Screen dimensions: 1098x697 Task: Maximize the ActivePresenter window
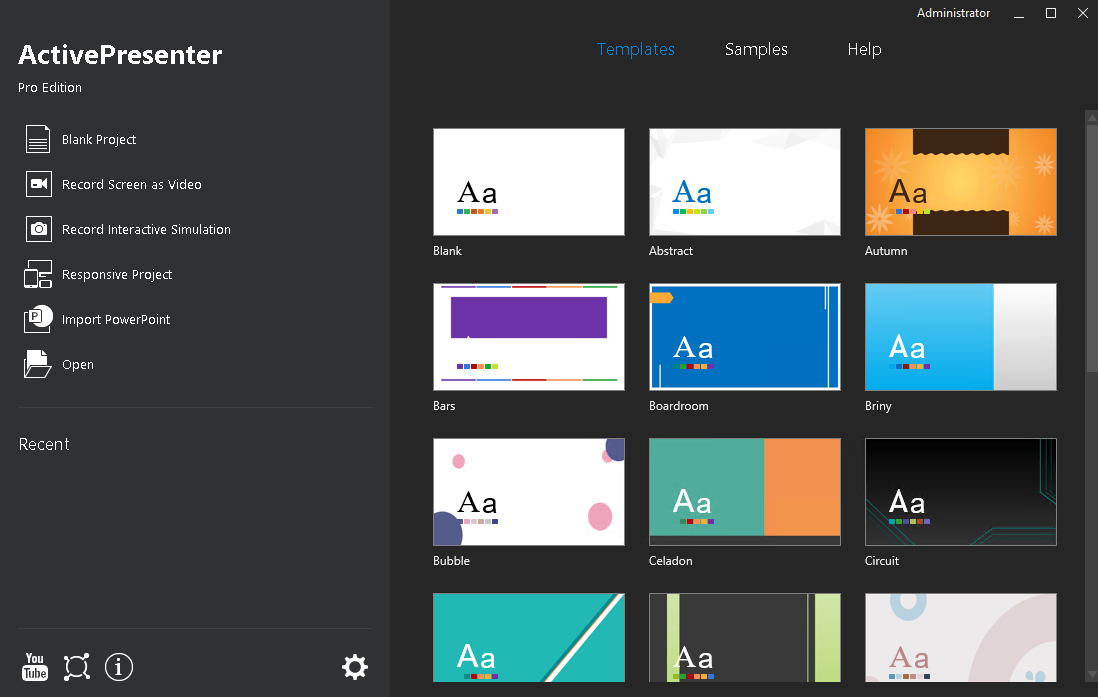[x=1050, y=13]
